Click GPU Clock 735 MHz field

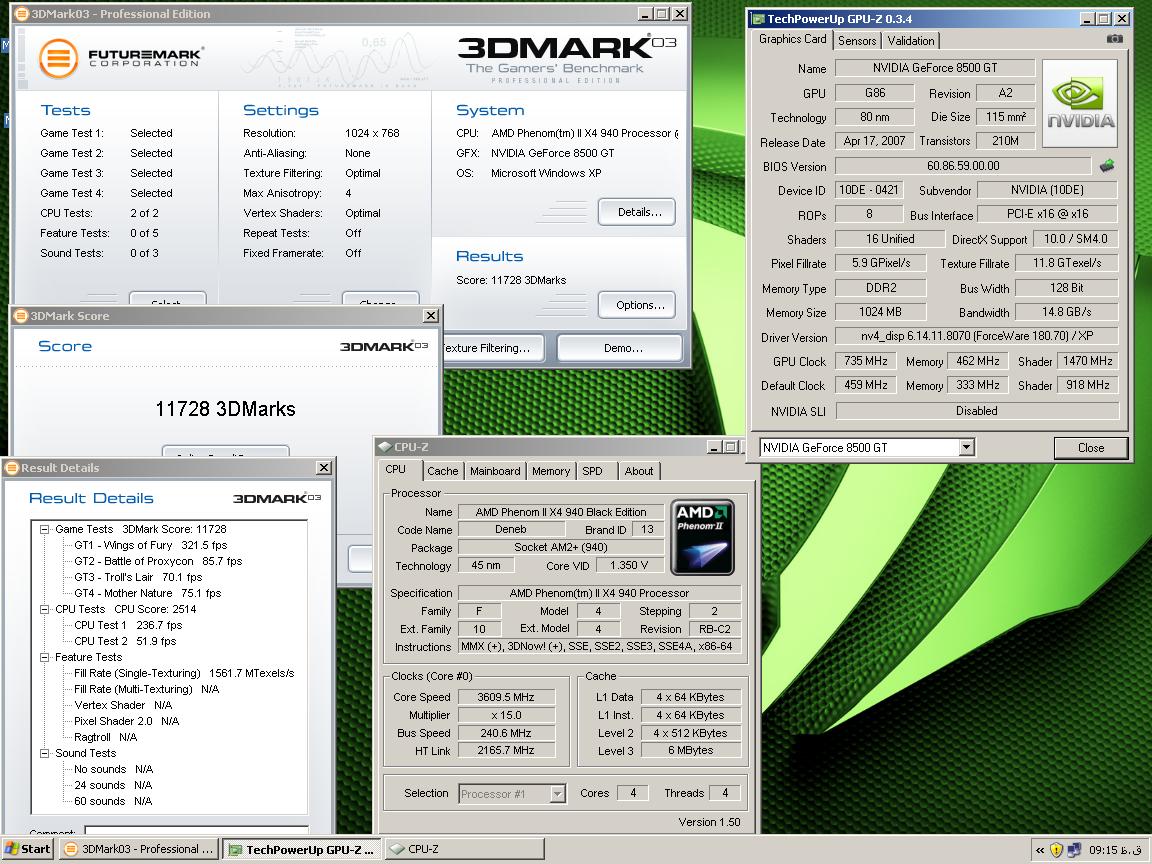click(865, 361)
